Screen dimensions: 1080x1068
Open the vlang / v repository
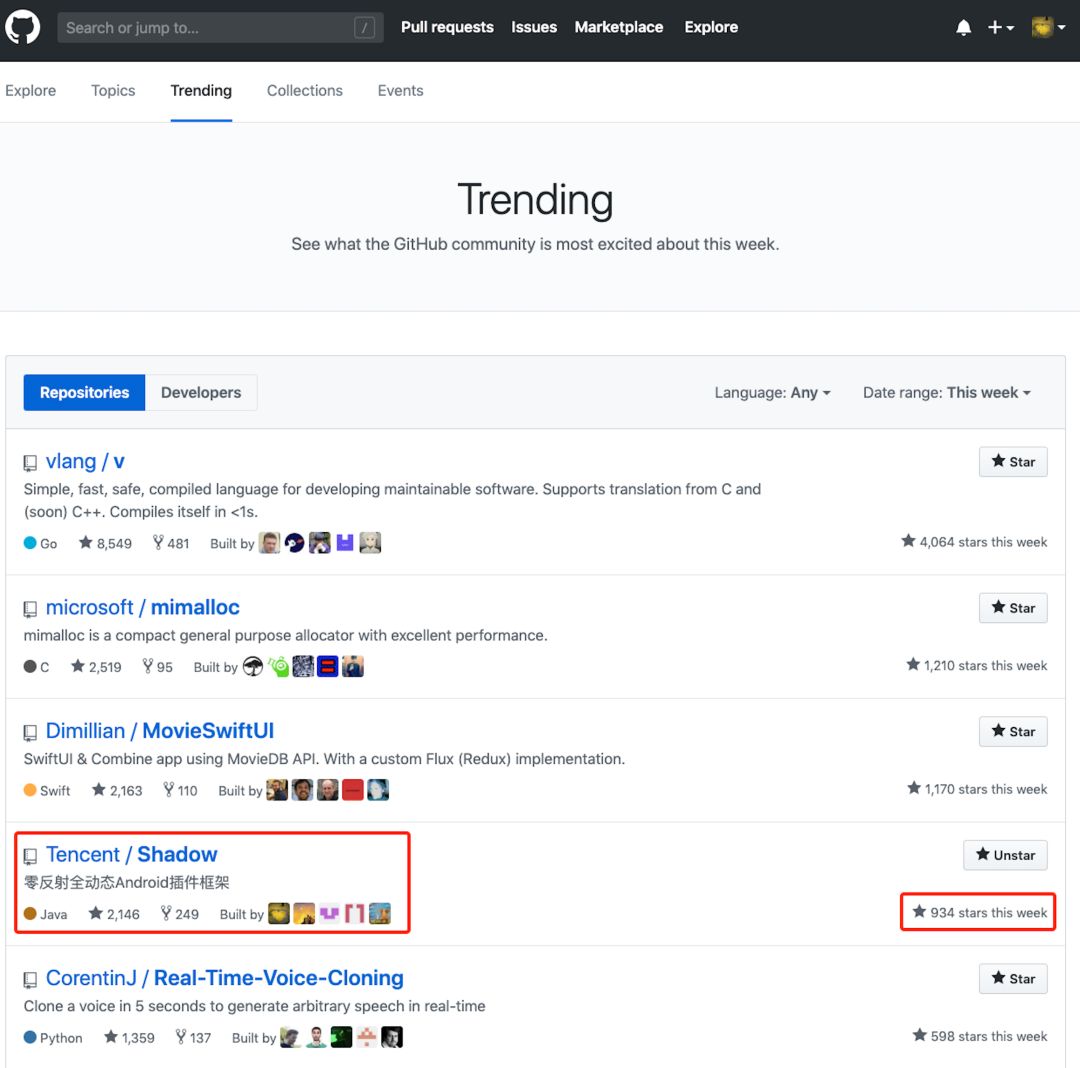(x=85, y=461)
